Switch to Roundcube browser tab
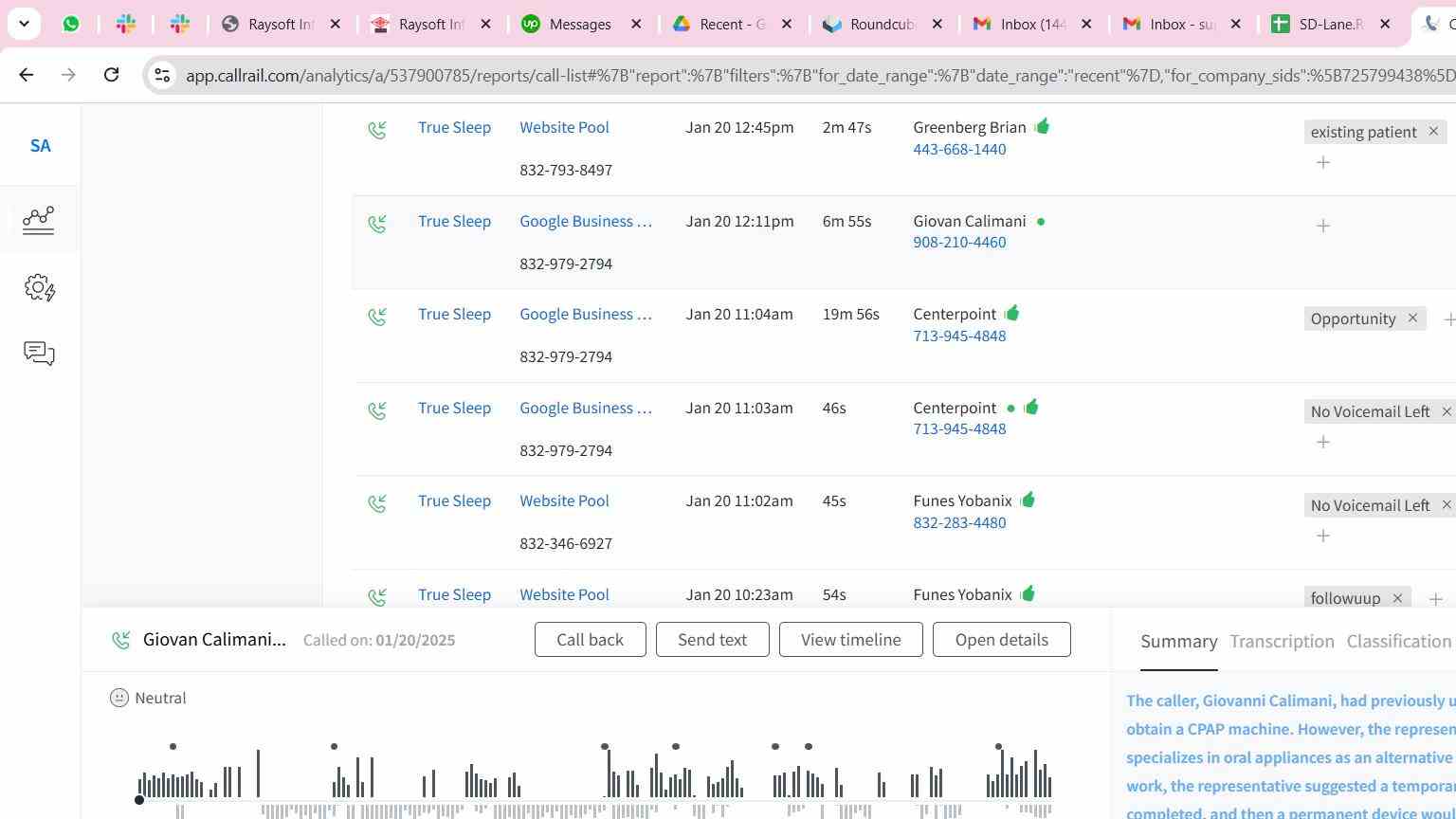The image size is (1456, 819). (882, 24)
